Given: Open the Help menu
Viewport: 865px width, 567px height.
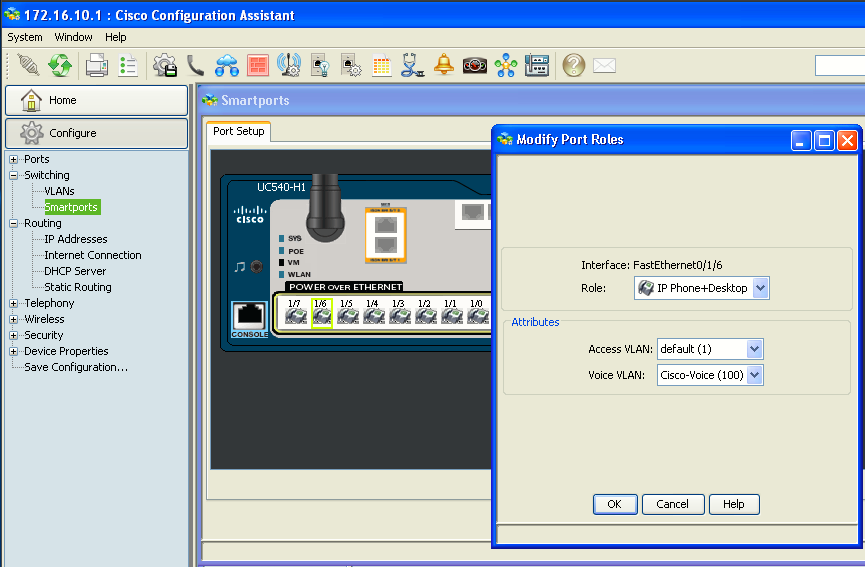Looking at the screenshot, I should pyautogui.click(x=116, y=37).
